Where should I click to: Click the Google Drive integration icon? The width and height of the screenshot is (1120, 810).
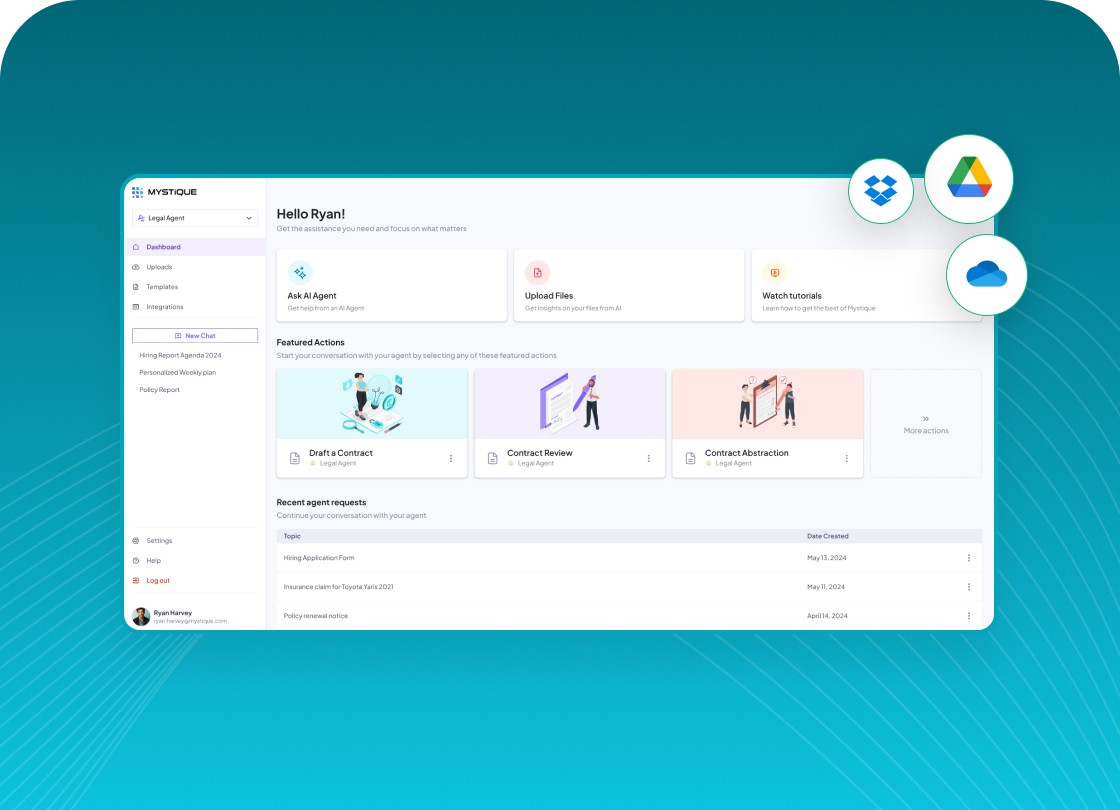pos(969,179)
